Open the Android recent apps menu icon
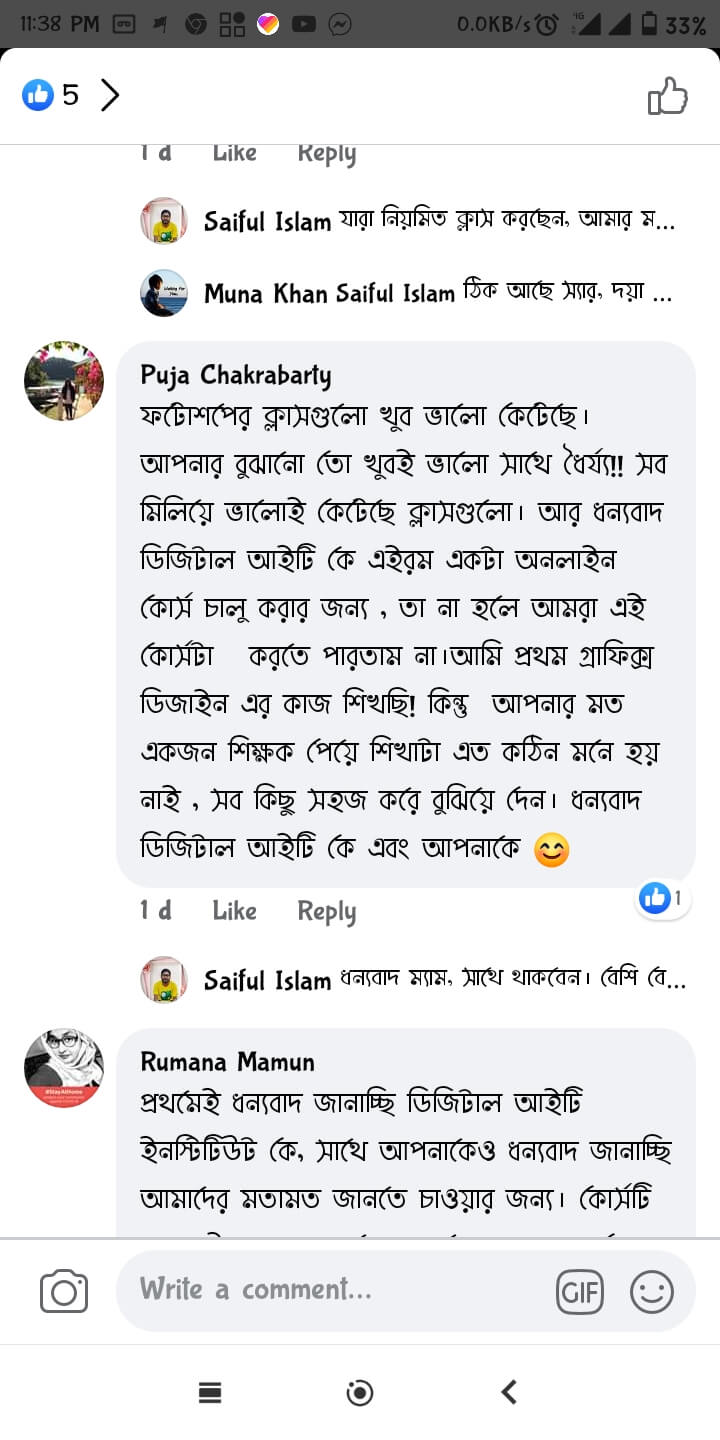The width and height of the screenshot is (720, 1440). pos(210,1392)
